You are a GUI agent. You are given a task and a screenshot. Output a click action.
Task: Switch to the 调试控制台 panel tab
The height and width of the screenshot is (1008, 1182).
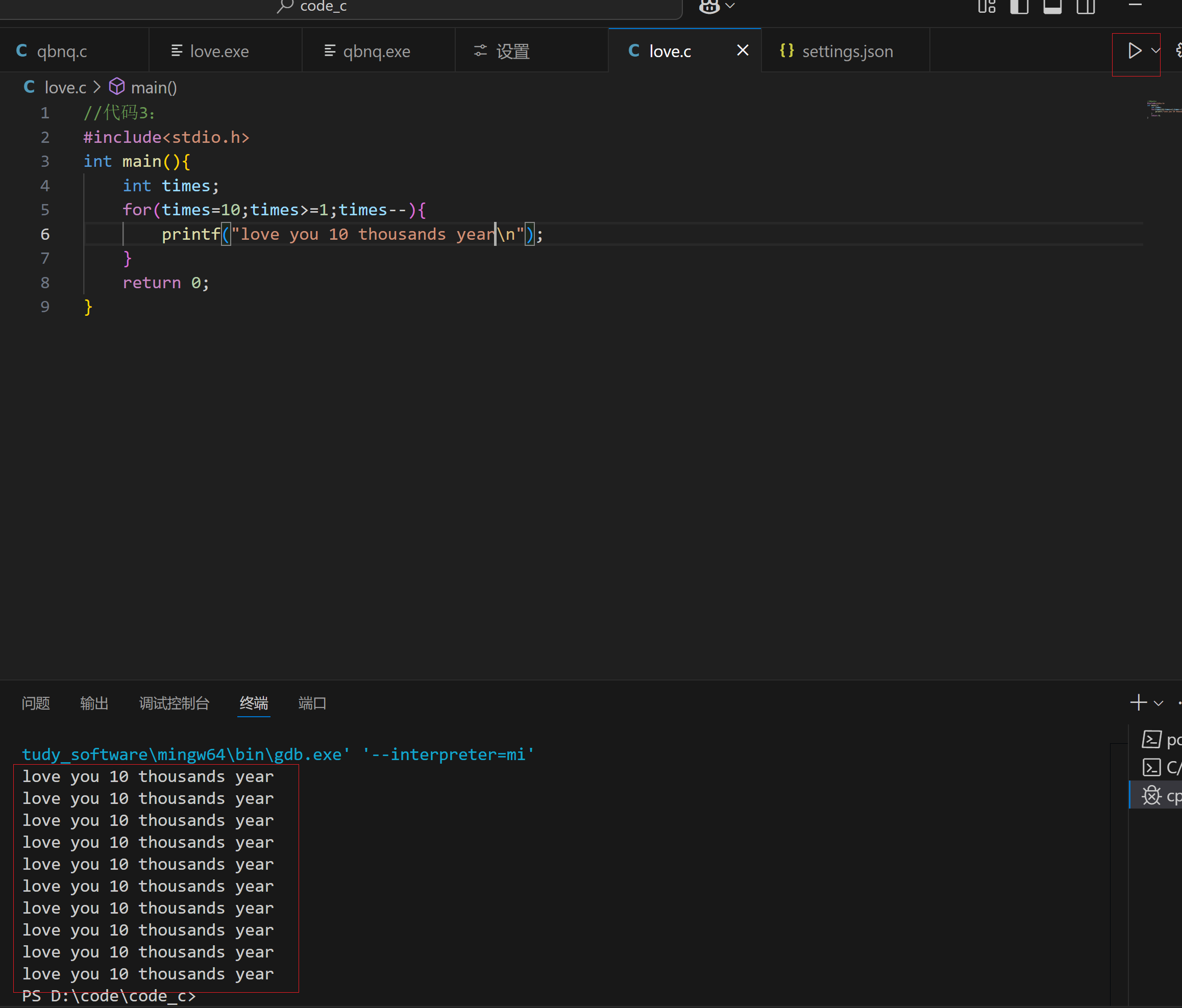[174, 703]
